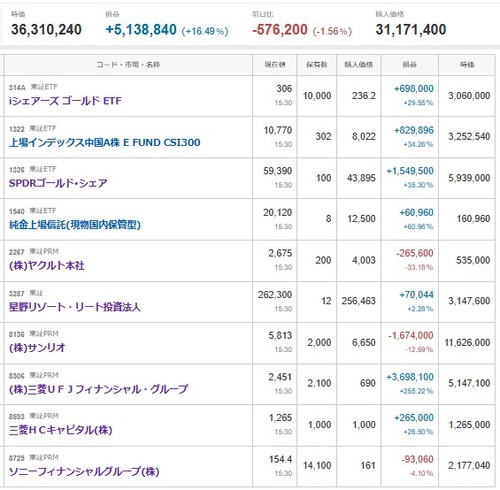
Task: Click current price 154.4
Action: click(x=280, y=459)
